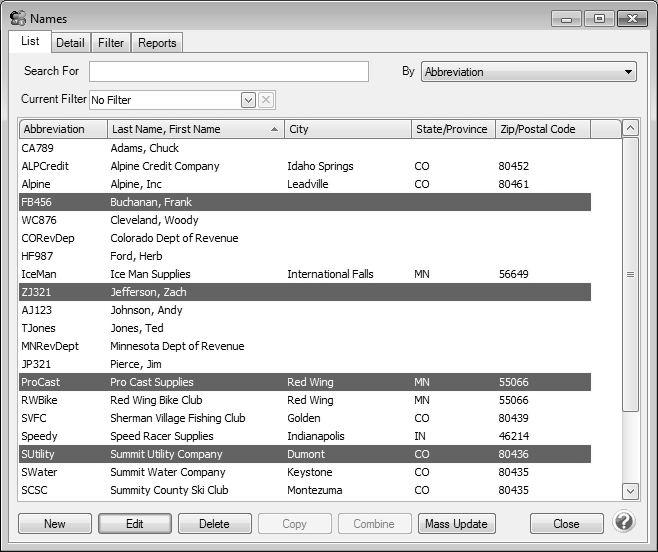Open the Filter tab

(x=111, y=43)
